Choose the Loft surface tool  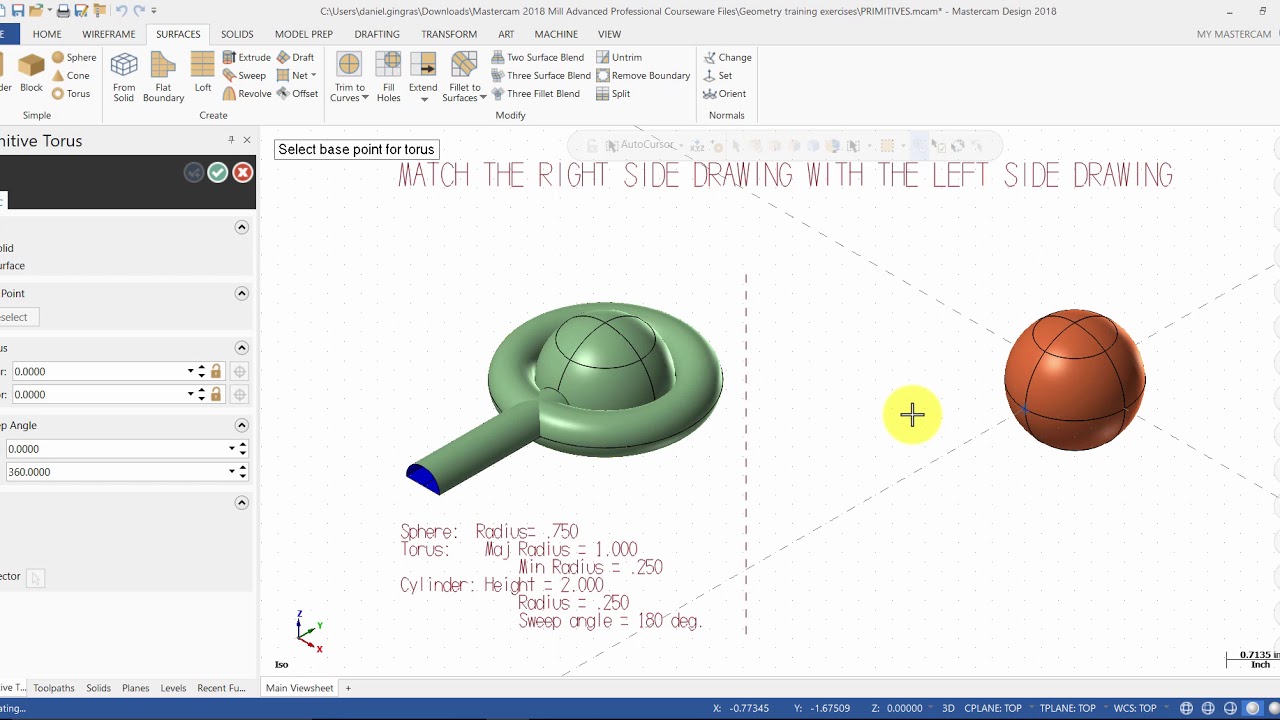(x=203, y=73)
